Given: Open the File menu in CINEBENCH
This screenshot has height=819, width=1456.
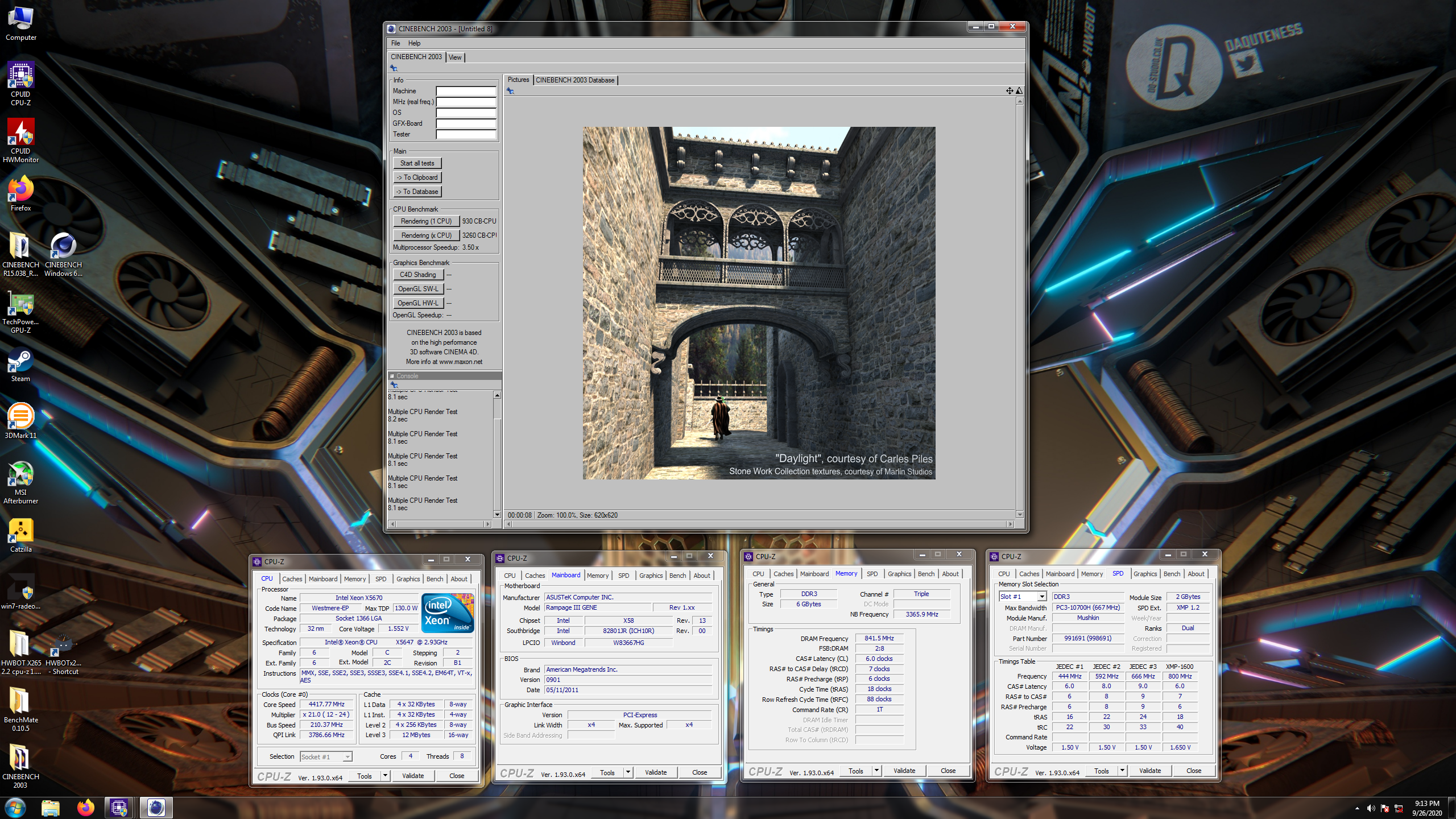Looking at the screenshot, I should click(395, 43).
